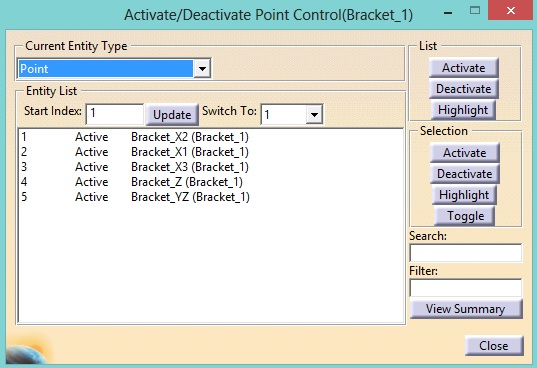Click Highlight in the List group
This screenshot has width=537, height=368.
click(x=463, y=110)
